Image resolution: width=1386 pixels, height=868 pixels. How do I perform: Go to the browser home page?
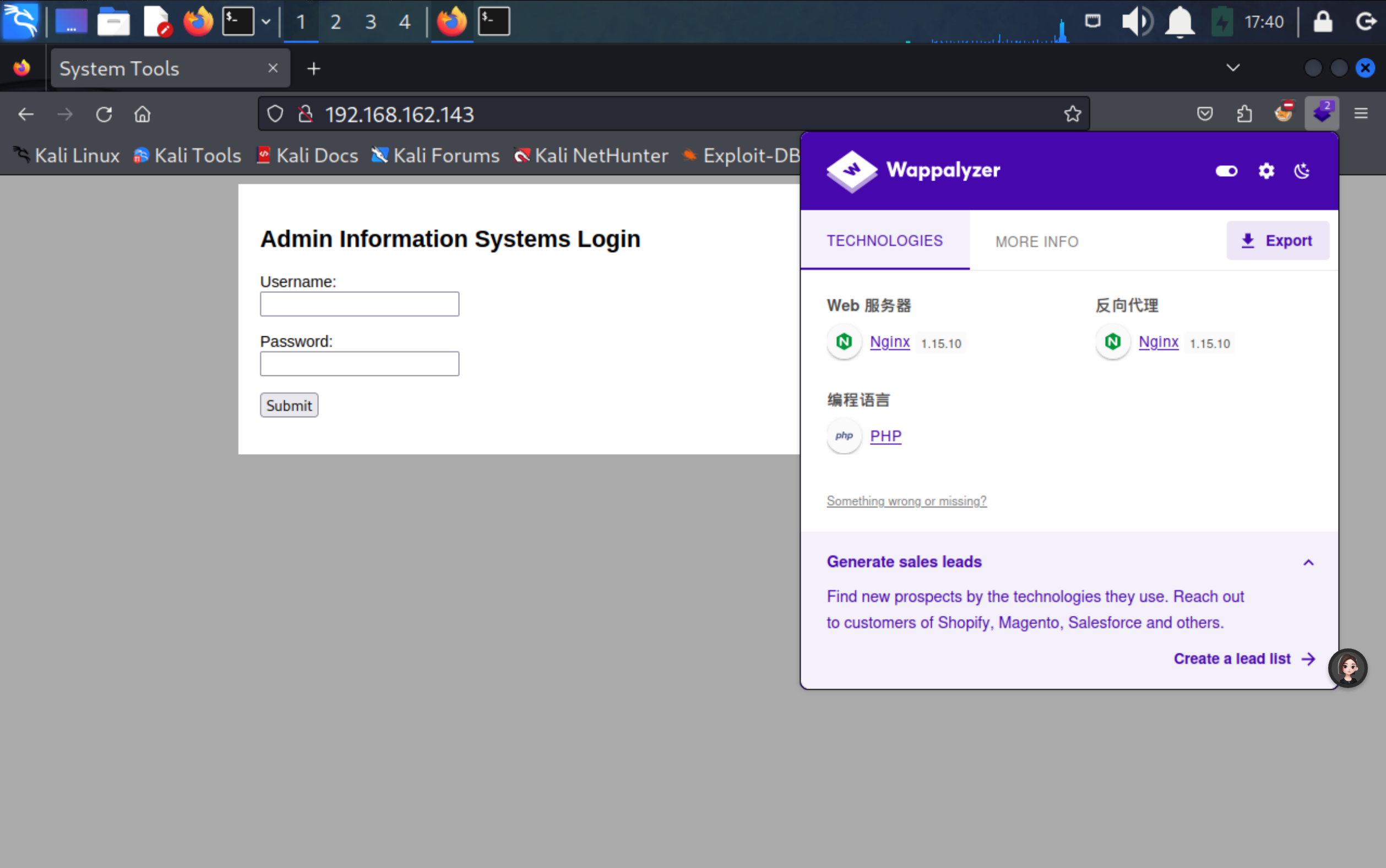point(143,114)
